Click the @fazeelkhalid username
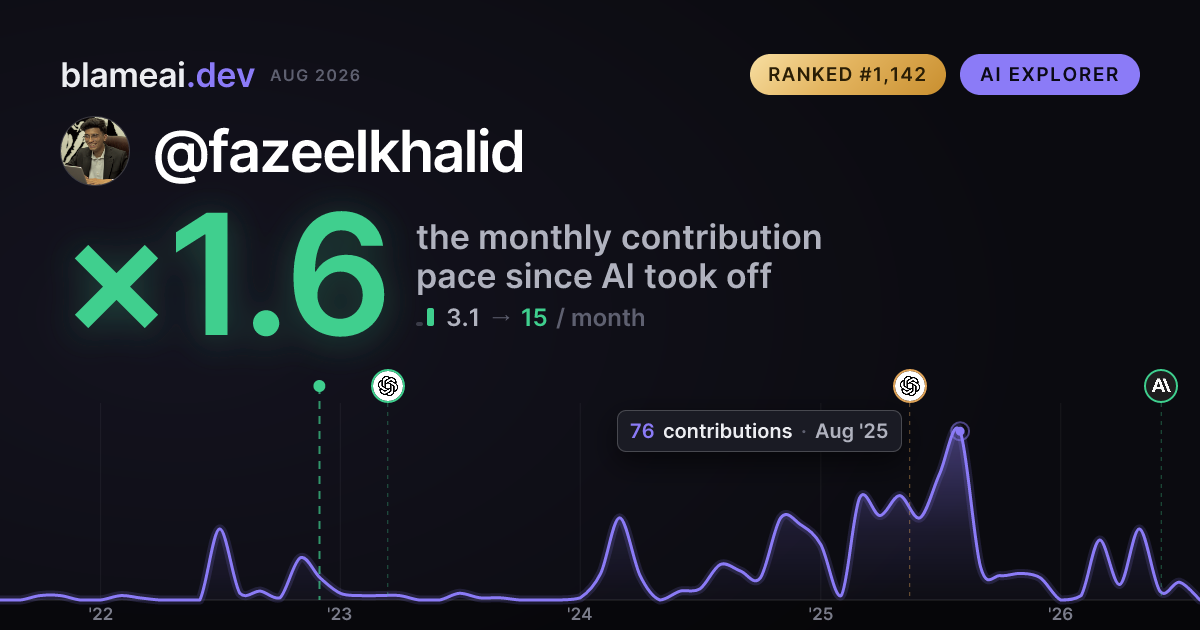 (338, 152)
